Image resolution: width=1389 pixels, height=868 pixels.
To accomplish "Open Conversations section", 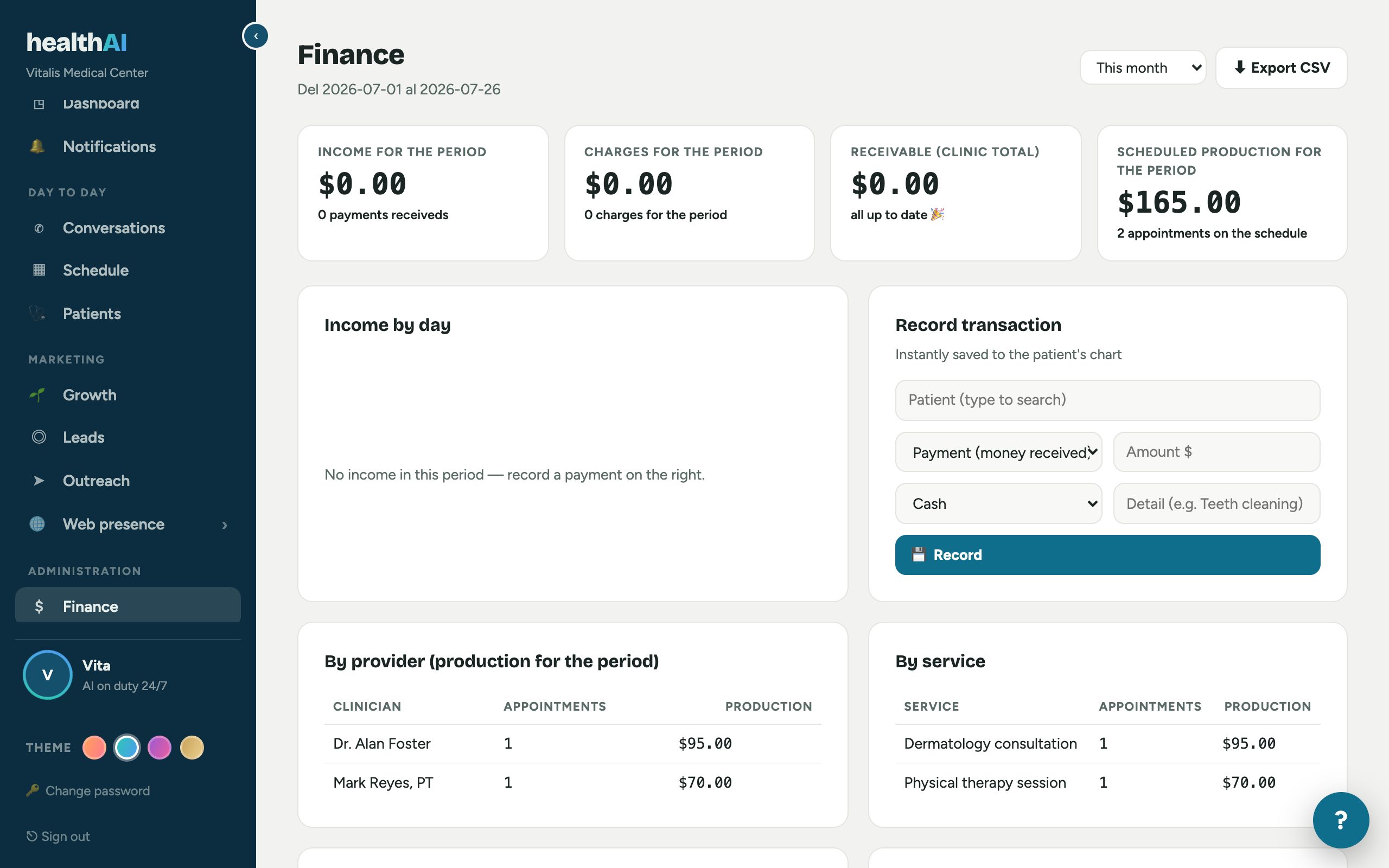I will tap(128, 228).
